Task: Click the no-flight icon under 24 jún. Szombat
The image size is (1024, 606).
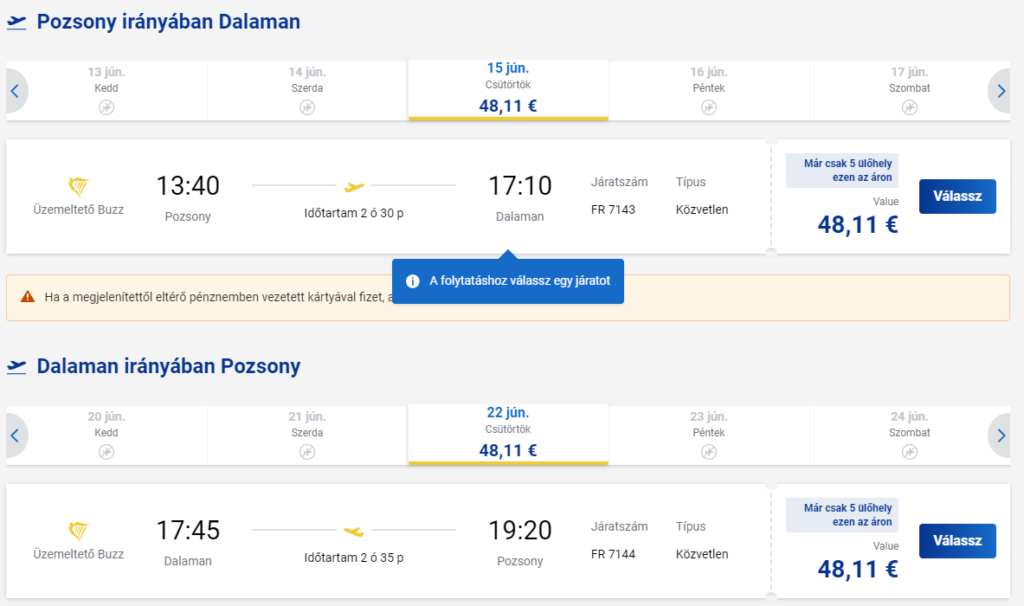Action: pos(910,451)
